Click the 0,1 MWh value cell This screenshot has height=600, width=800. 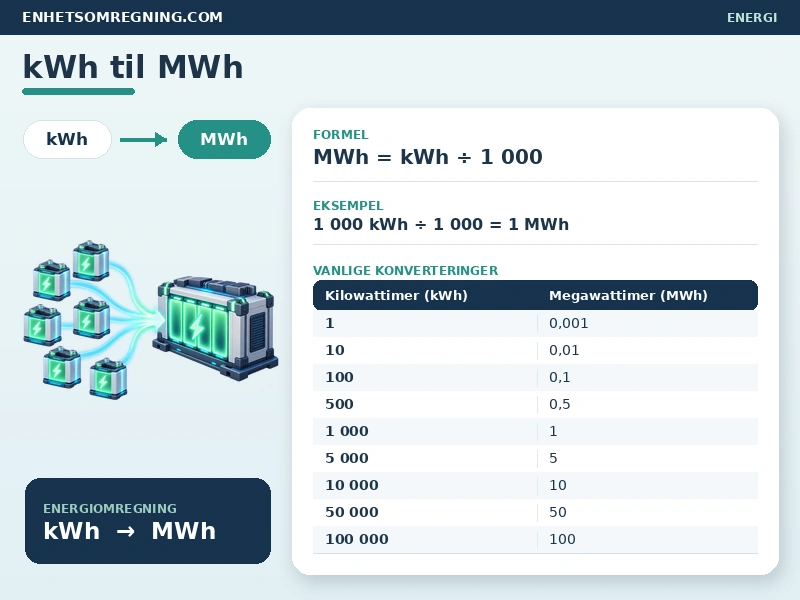tap(648, 378)
